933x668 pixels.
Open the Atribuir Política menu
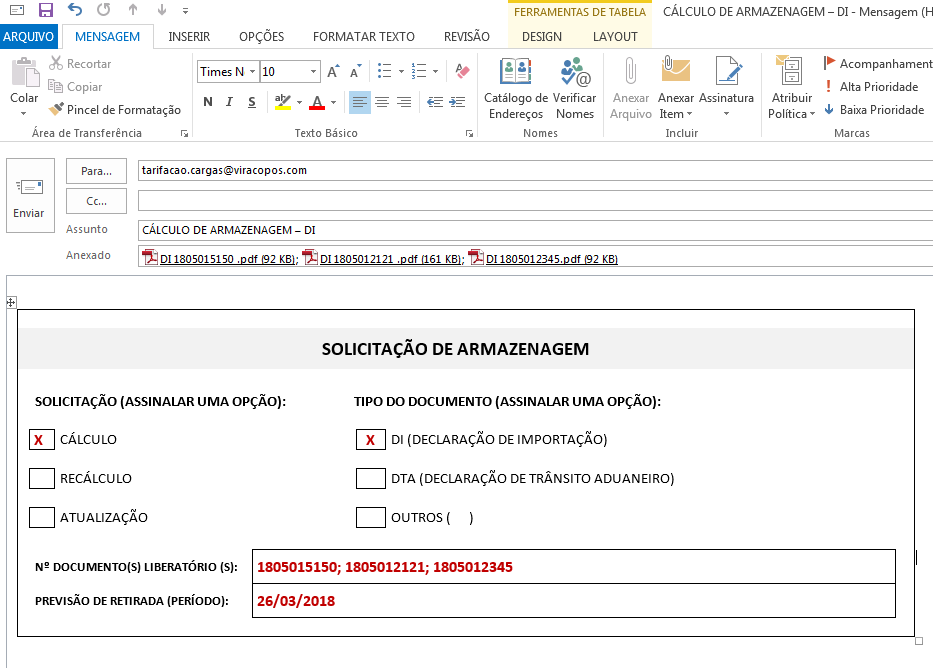791,89
